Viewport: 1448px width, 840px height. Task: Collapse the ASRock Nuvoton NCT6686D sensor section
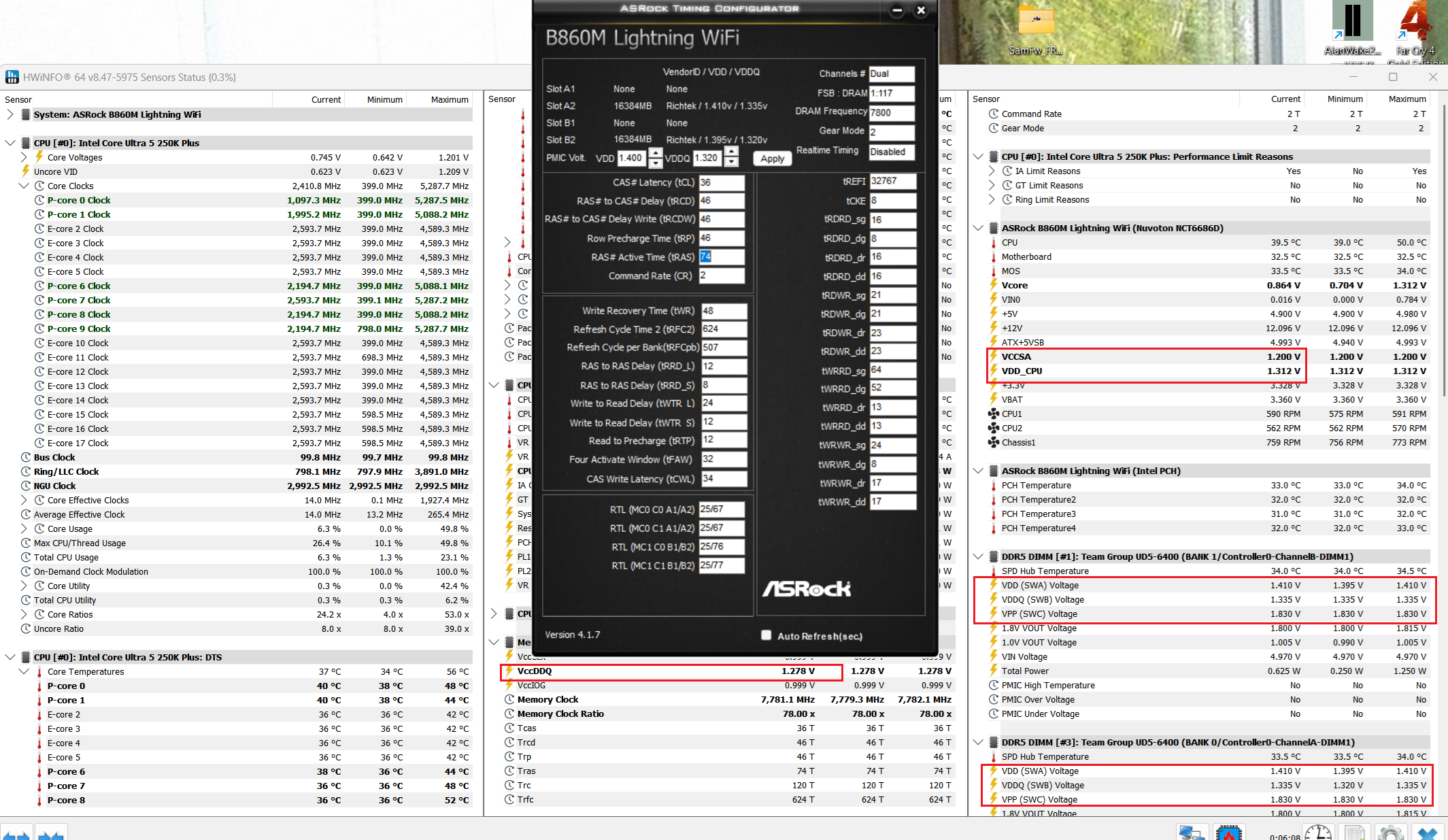pos(978,228)
